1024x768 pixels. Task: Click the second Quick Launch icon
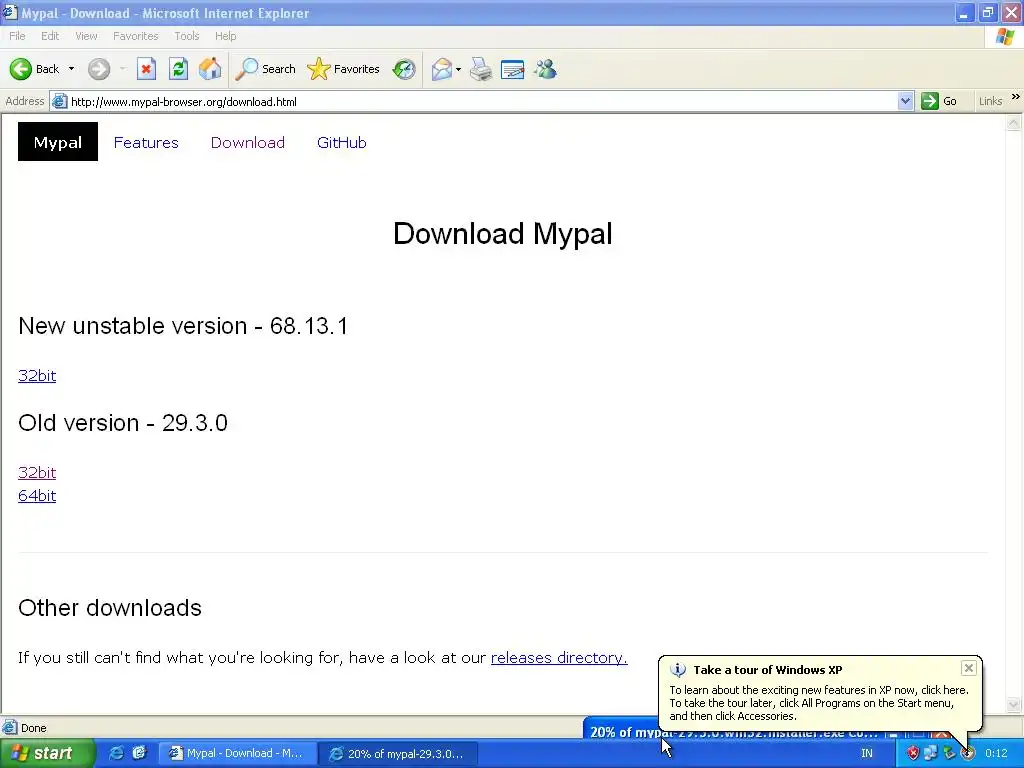click(139, 753)
